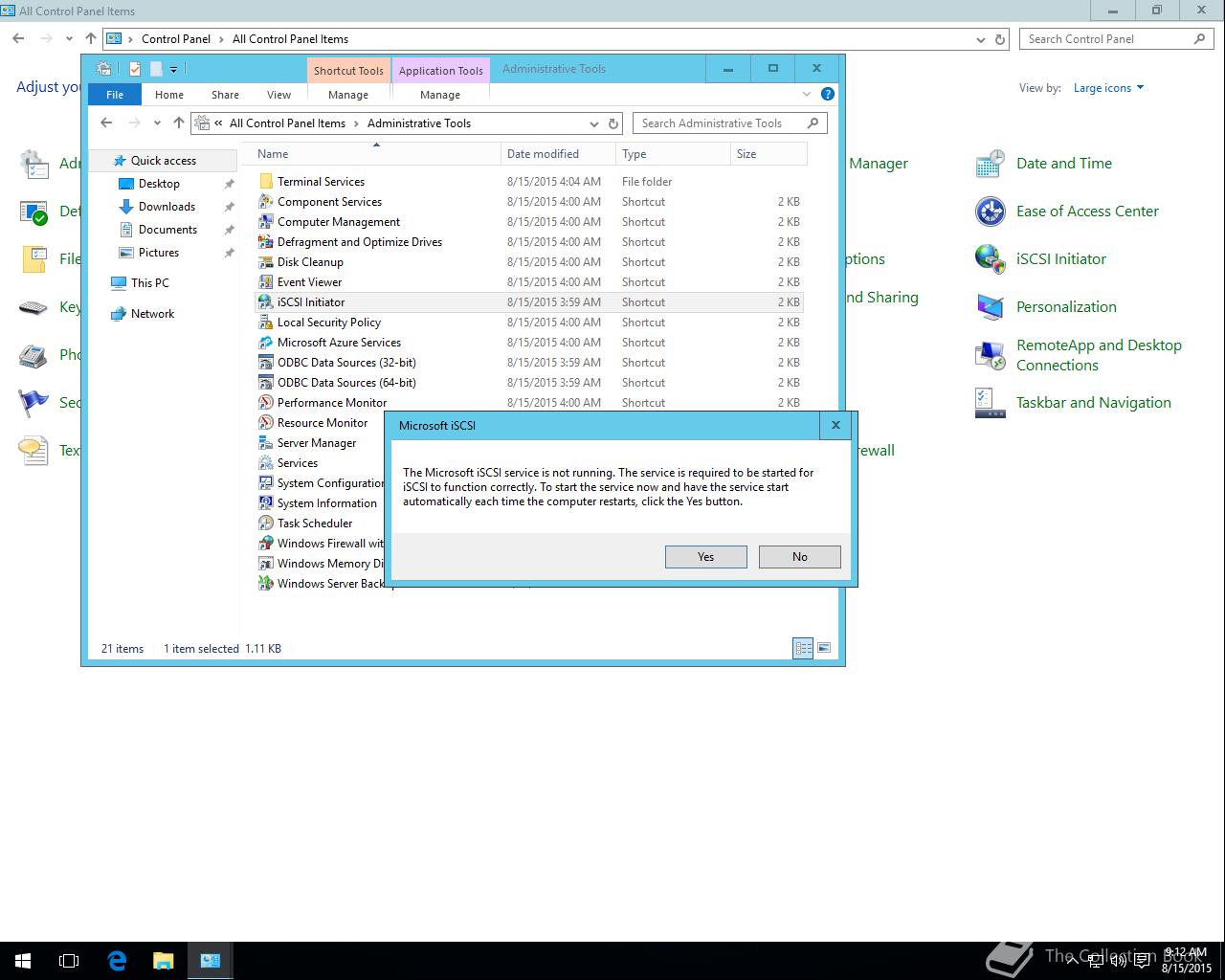Open Pictures in navigation pane
Screen dimensions: 1225x980
coord(159,253)
